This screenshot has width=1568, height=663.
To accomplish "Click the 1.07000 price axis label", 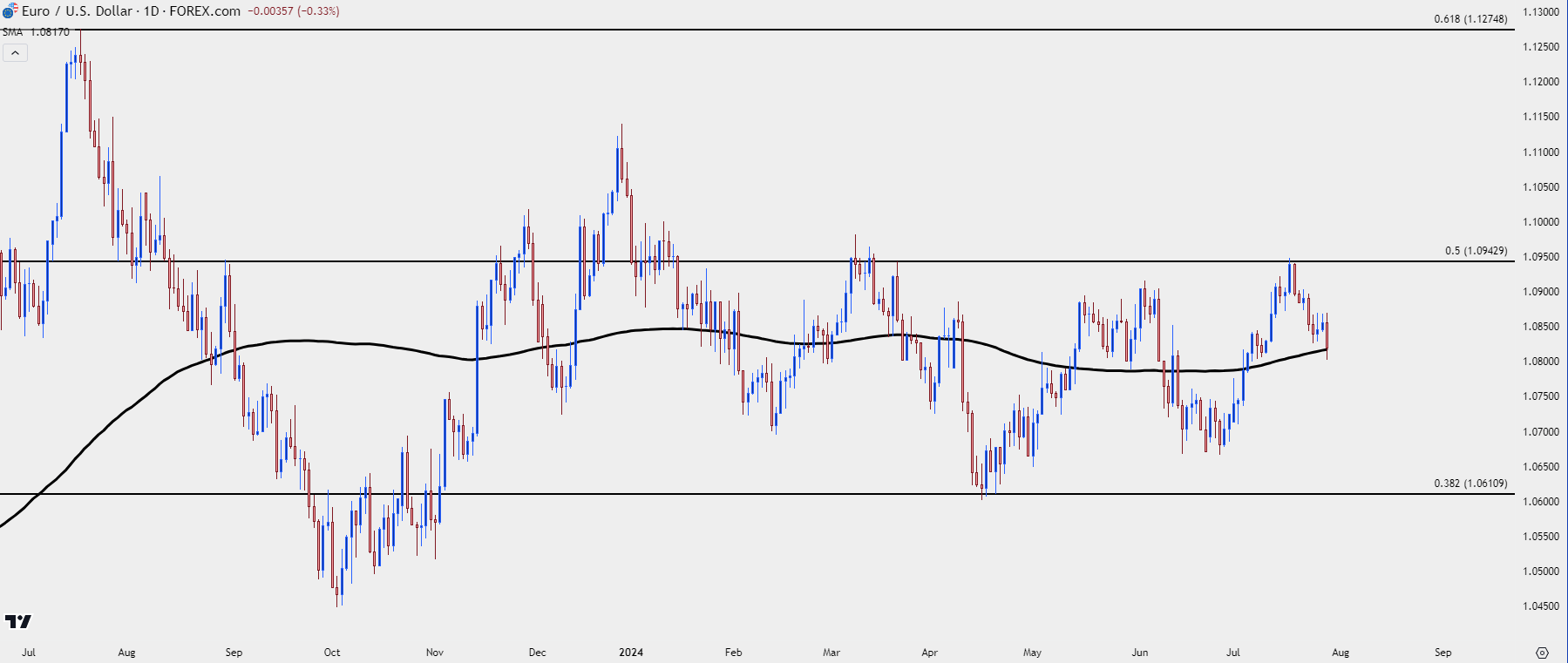I will point(1540,432).
